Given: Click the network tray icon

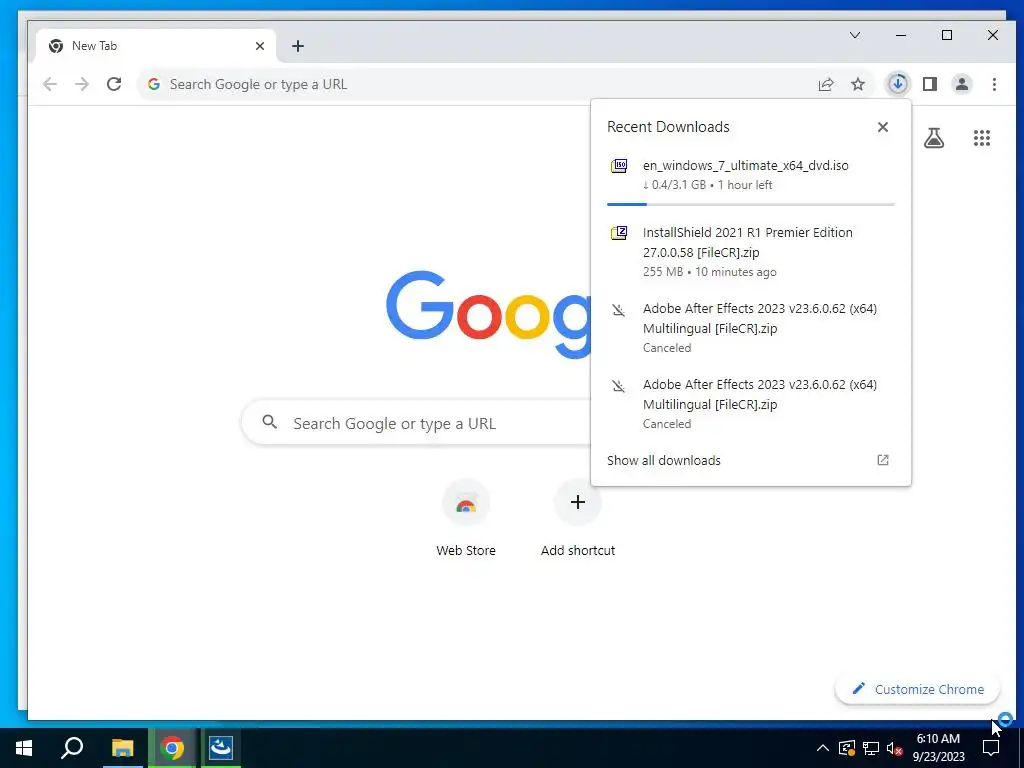Looking at the screenshot, I should coord(871,748).
